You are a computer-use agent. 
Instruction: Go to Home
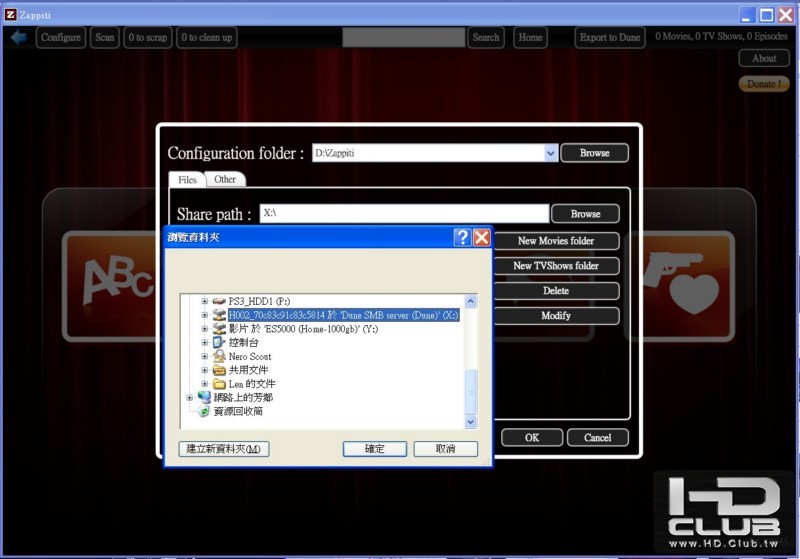click(x=530, y=37)
